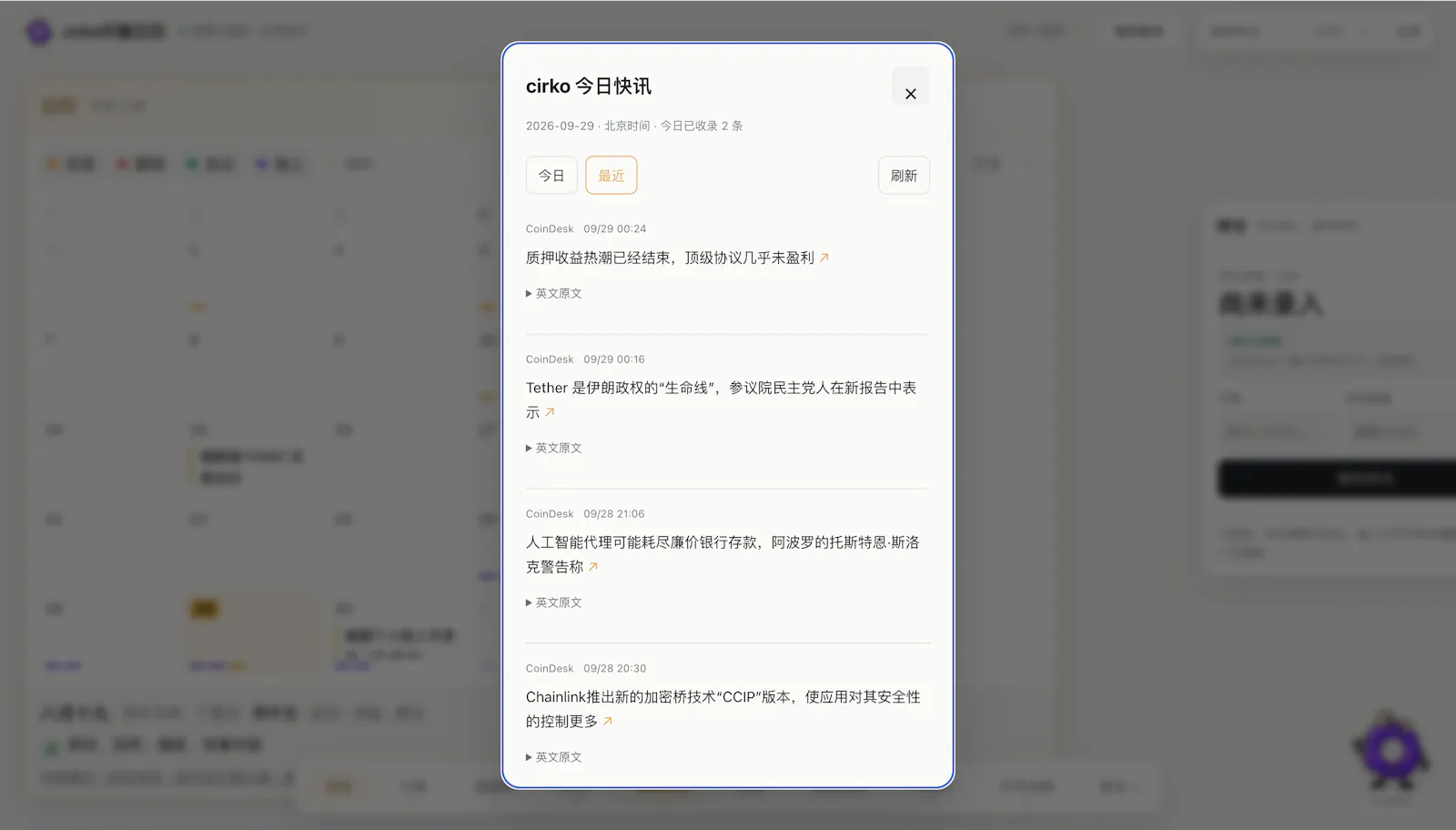Expand 英文原文 under 人工智能代理 article
Image resolution: width=1456 pixels, height=830 pixels.
(x=553, y=603)
